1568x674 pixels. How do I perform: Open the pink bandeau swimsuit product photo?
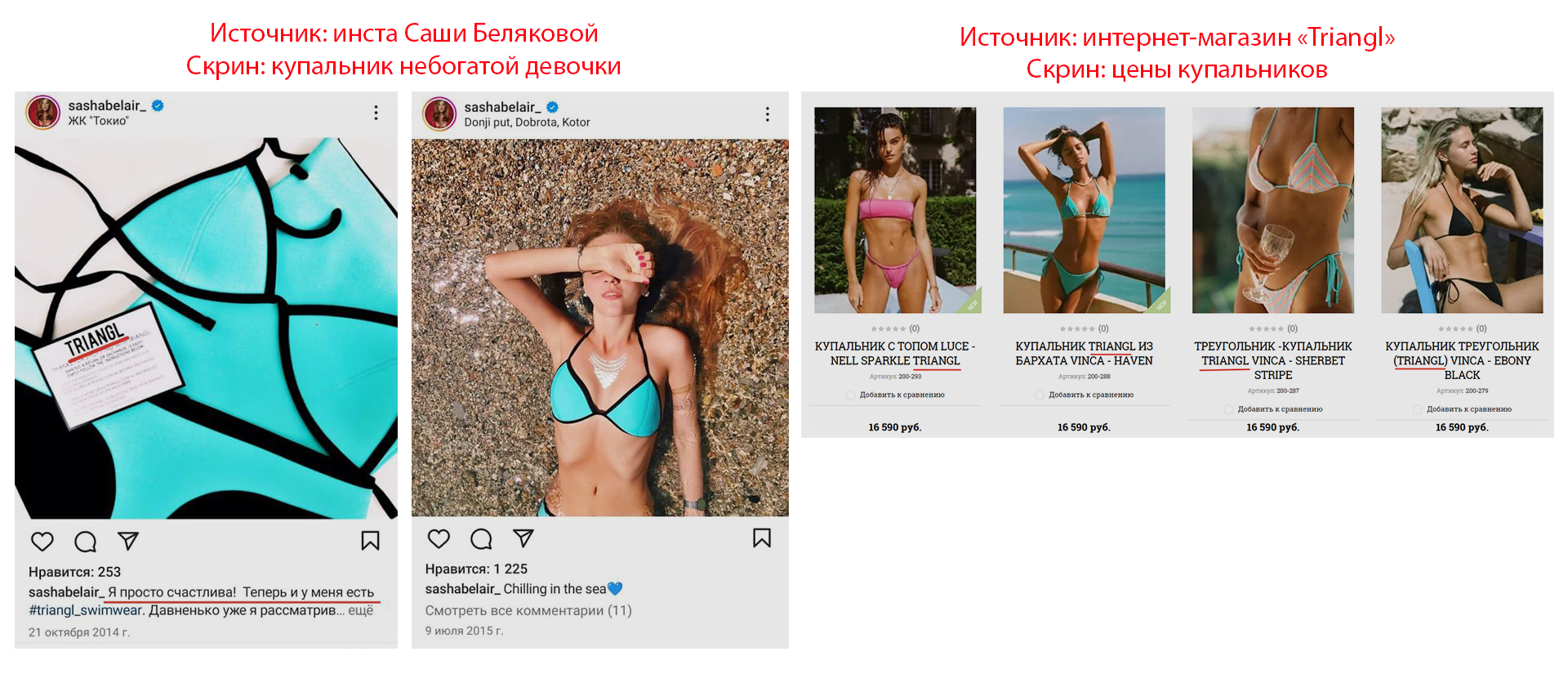[x=895, y=210]
